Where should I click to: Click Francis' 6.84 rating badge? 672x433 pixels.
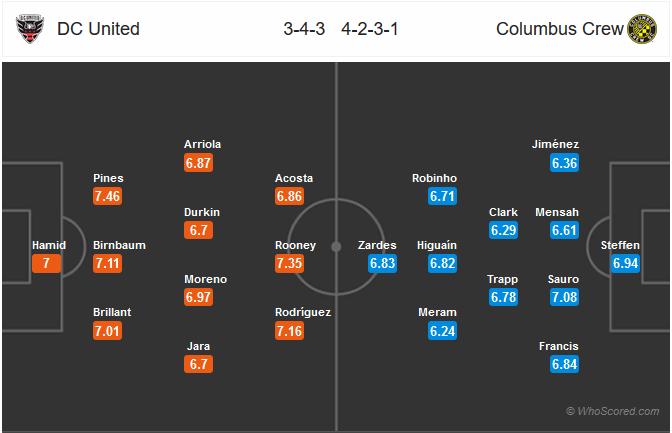(564, 364)
